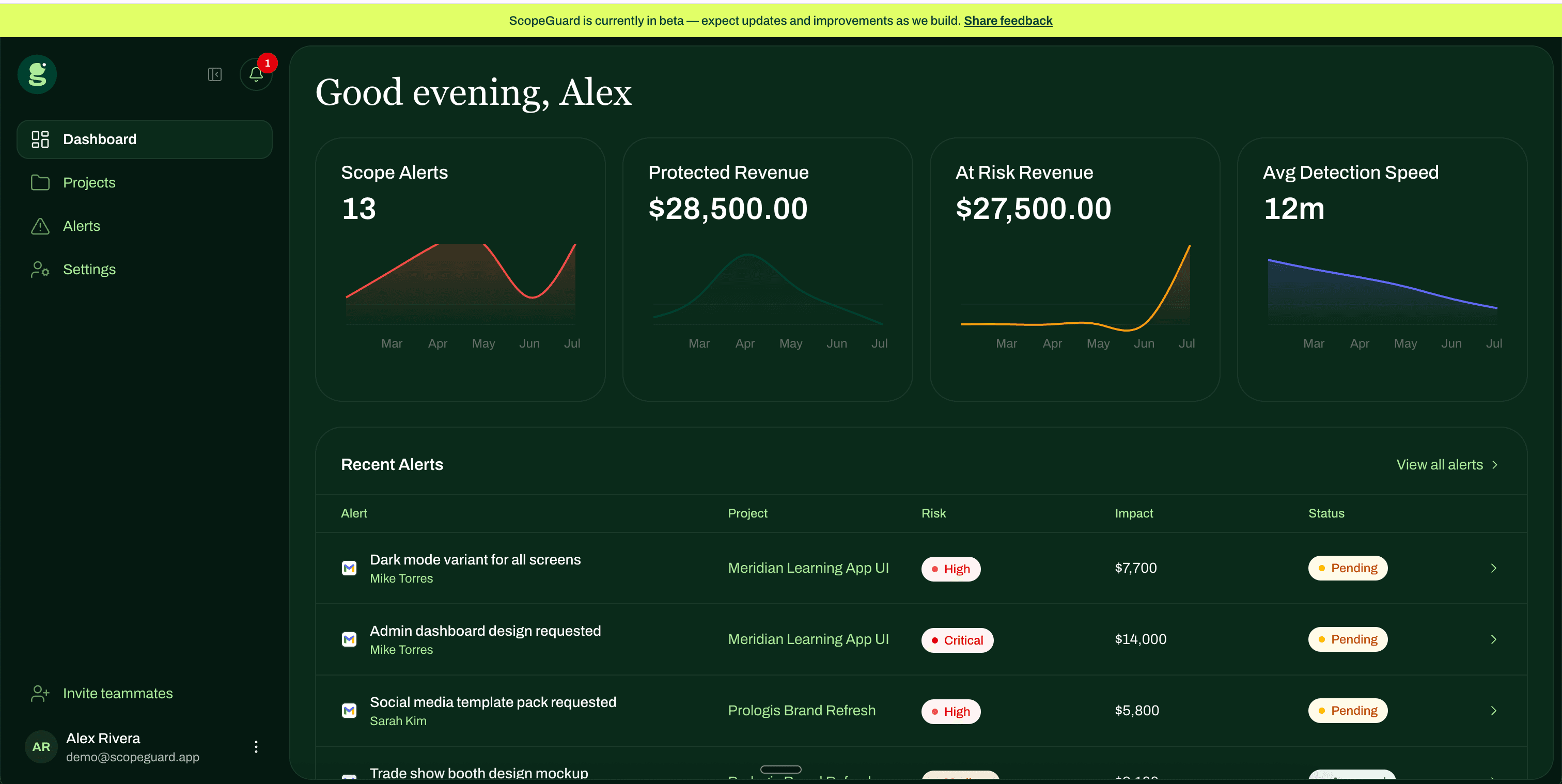
Task: Click the red notification badge showing 1
Action: [268, 63]
